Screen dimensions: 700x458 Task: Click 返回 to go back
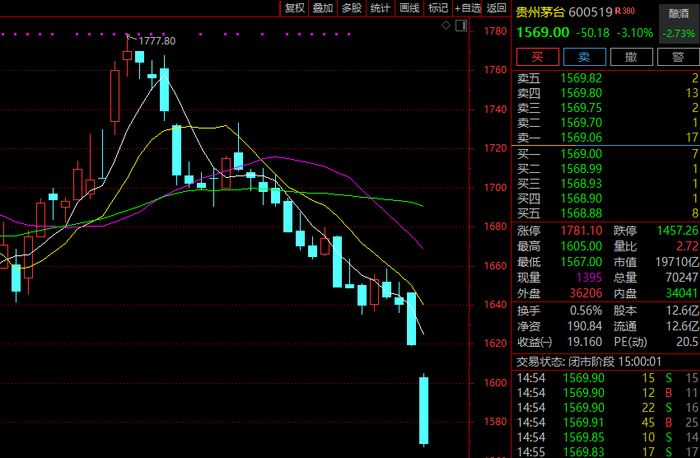click(x=496, y=8)
